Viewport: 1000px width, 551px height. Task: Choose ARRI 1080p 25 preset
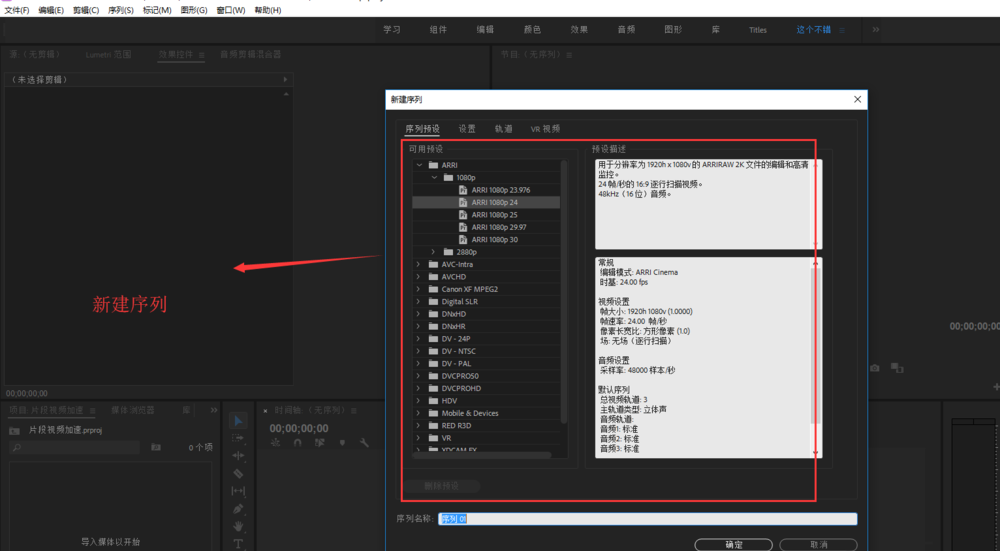coord(494,215)
